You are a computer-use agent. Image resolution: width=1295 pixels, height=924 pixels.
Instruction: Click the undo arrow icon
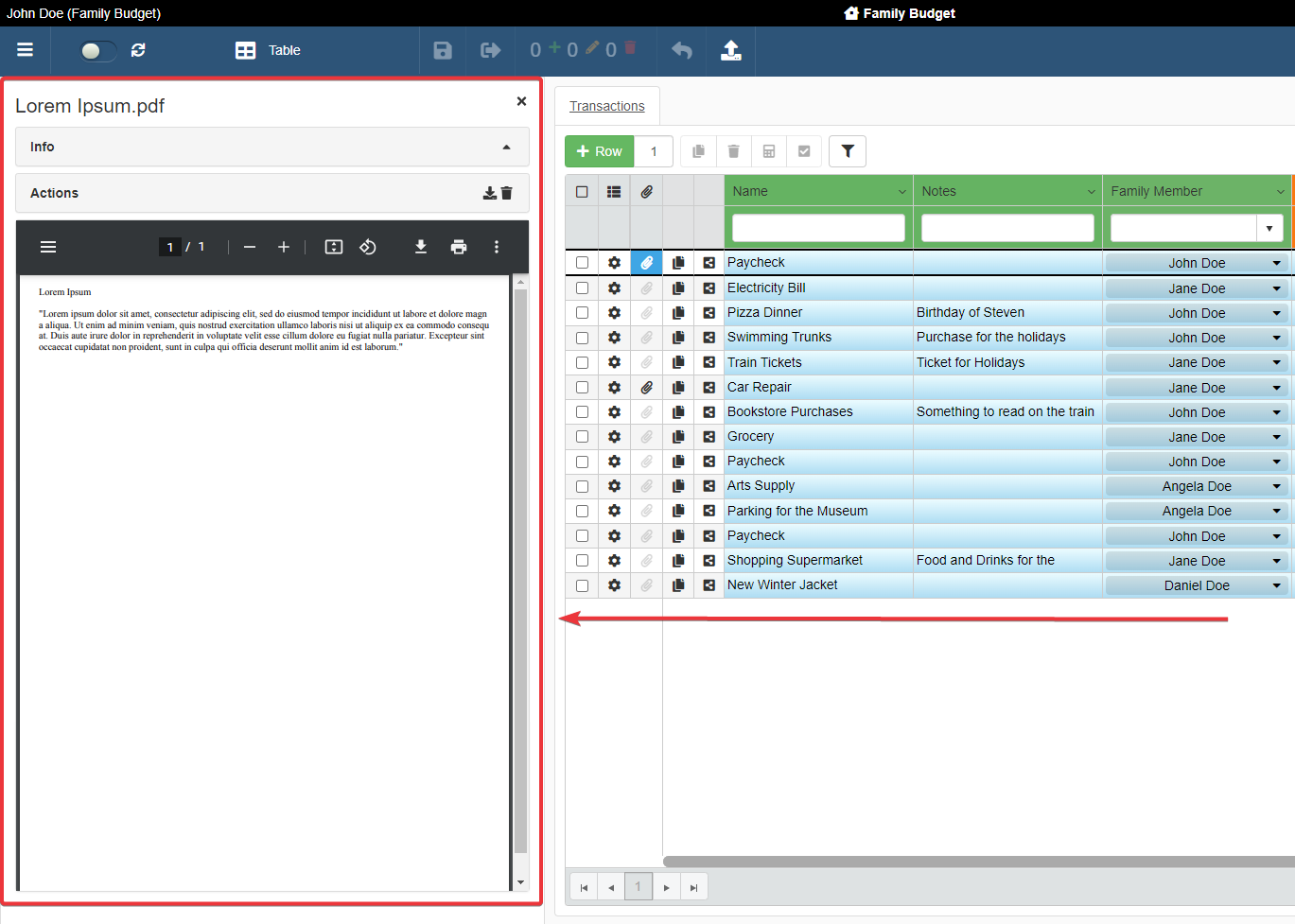681,50
